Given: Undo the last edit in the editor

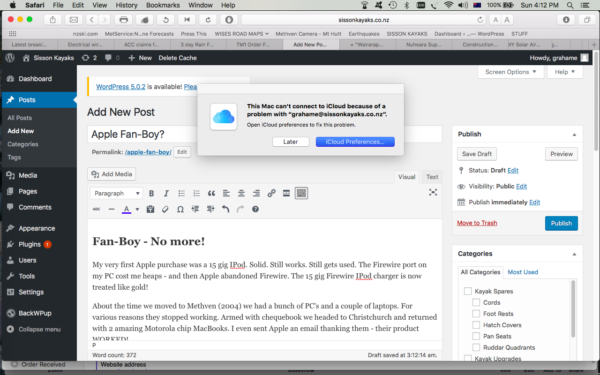Looking at the screenshot, I should (x=225, y=209).
